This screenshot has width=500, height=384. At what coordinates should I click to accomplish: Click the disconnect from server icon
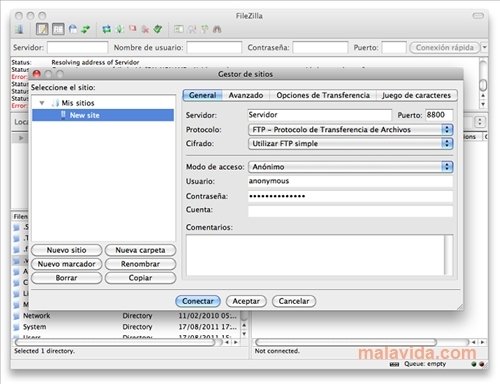[x=145, y=29]
